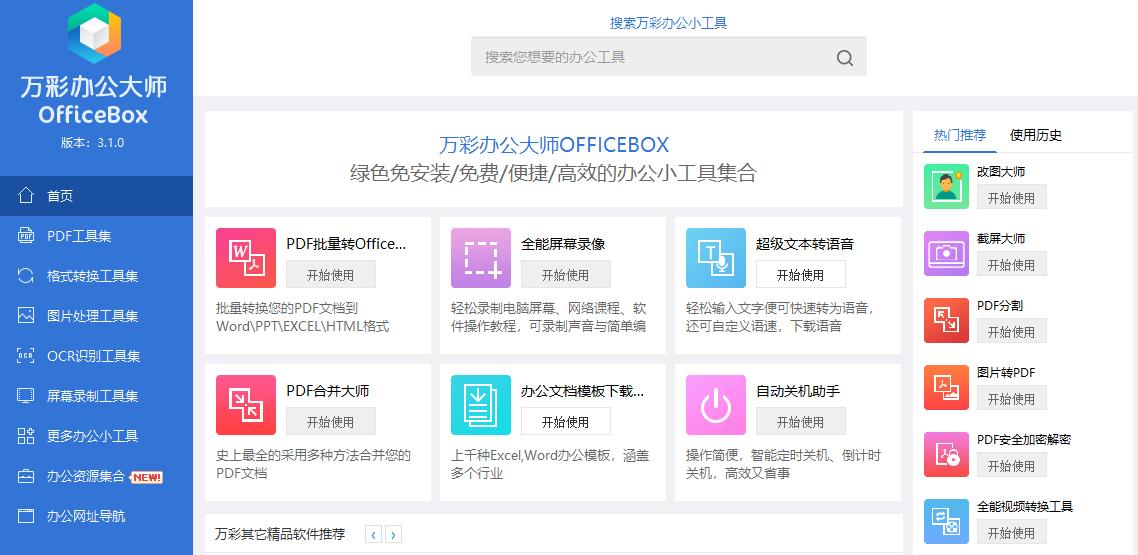Click the picture icon beside 图片处理工具集

pyautogui.click(x=26, y=316)
